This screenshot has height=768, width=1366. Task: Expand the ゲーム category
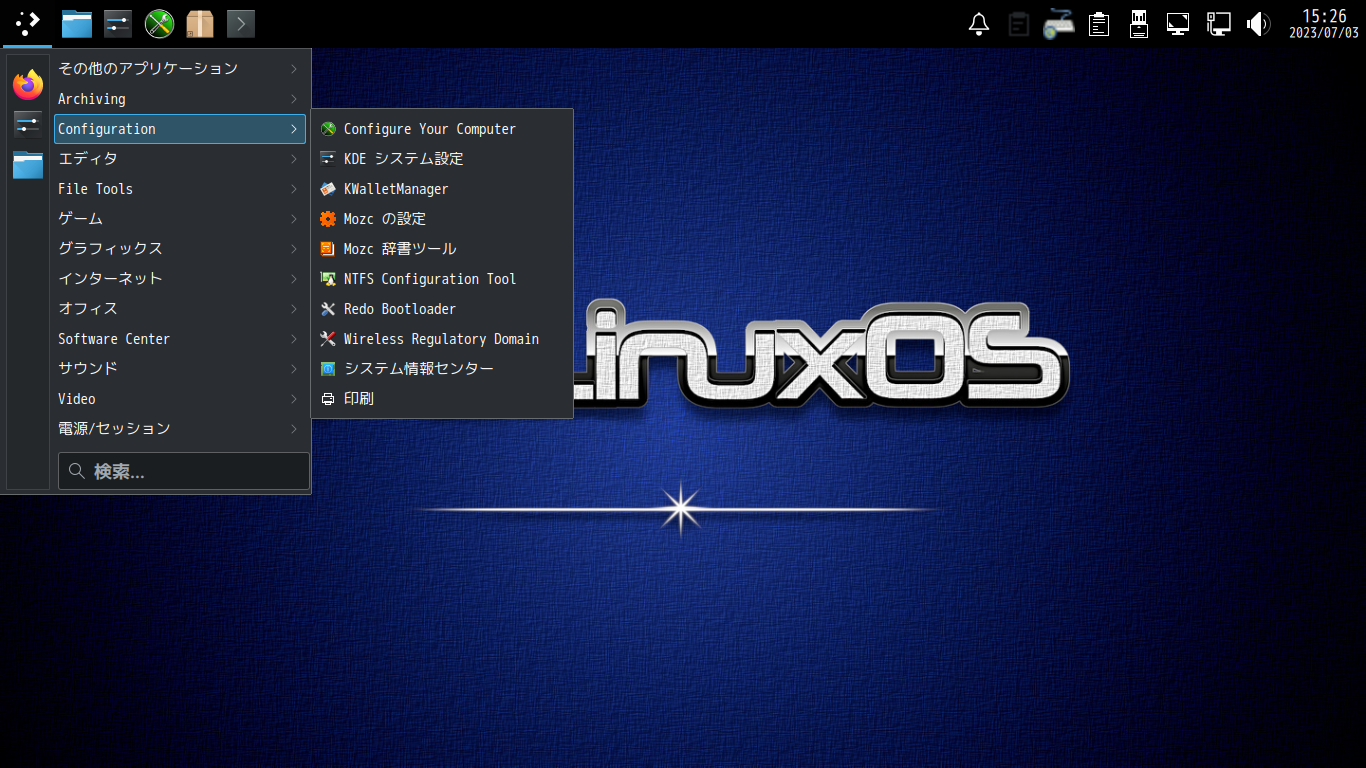tap(180, 219)
